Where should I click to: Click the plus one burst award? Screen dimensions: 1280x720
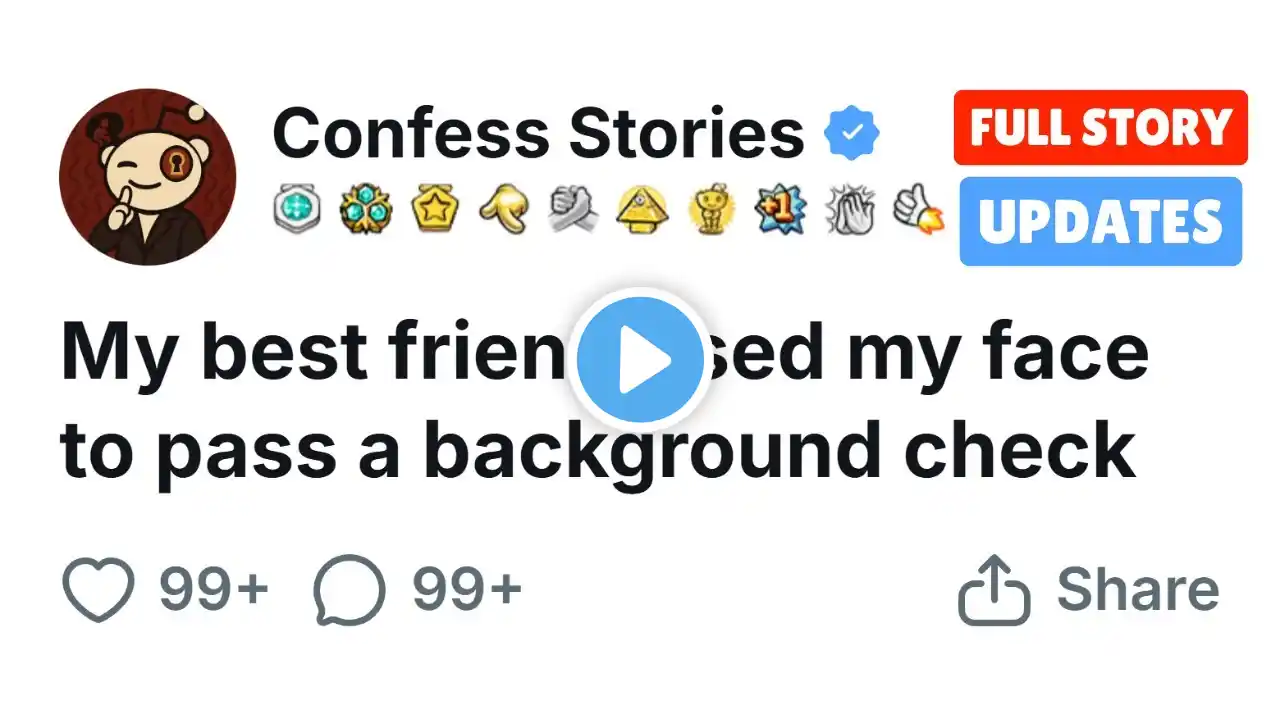[x=780, y=210]
